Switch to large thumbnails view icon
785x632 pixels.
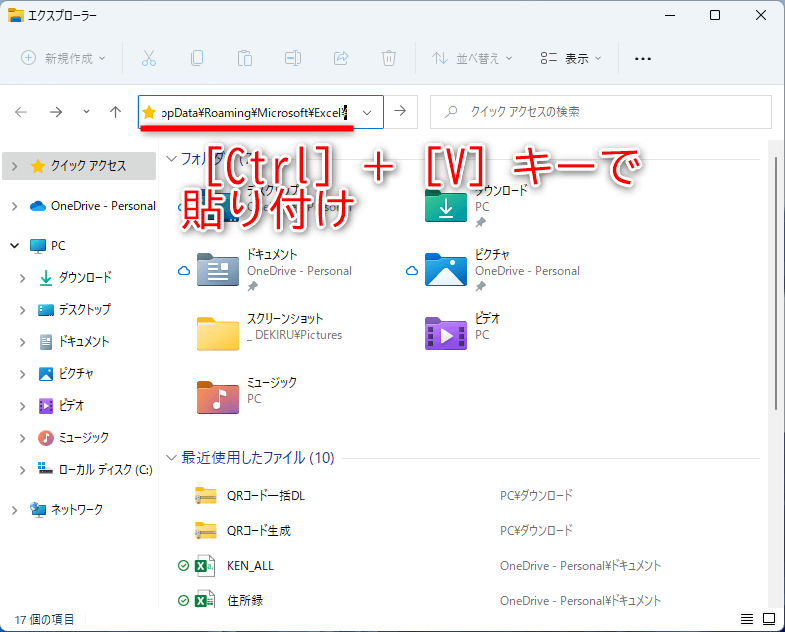click(770, 619)
